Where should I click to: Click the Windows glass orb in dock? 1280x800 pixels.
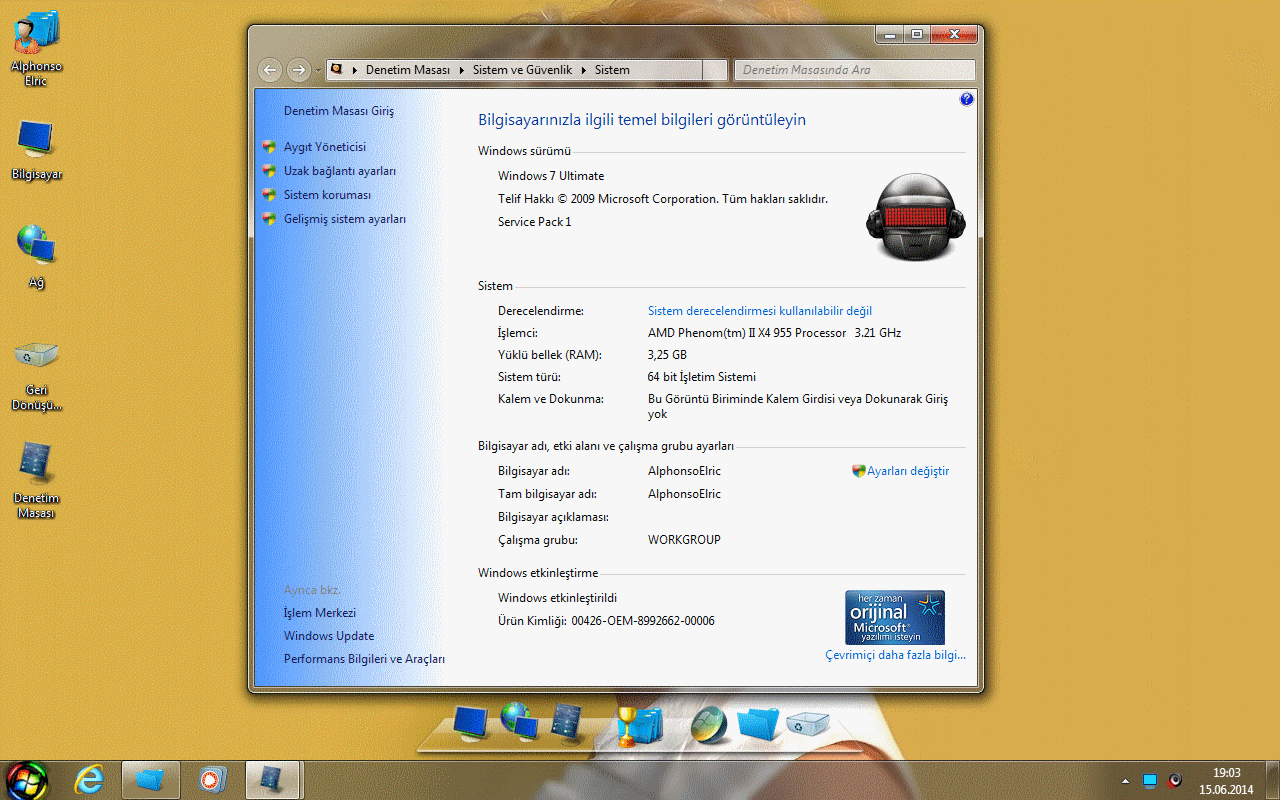pyautogui.click(x=709, y=725)
